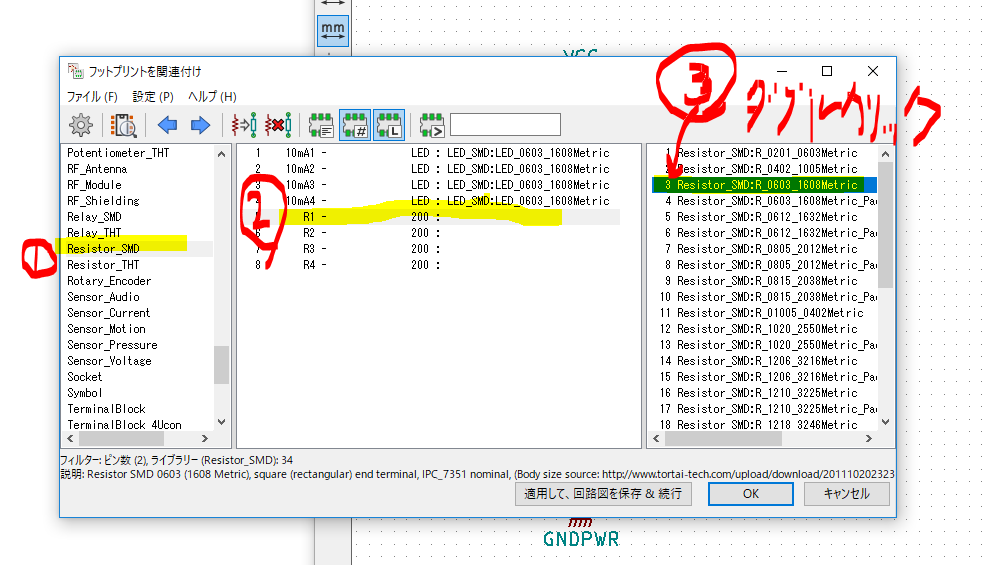Focus the footprint filter text field
The height and width of the screenshot is (565, 992).
click(x=505, y=125)
